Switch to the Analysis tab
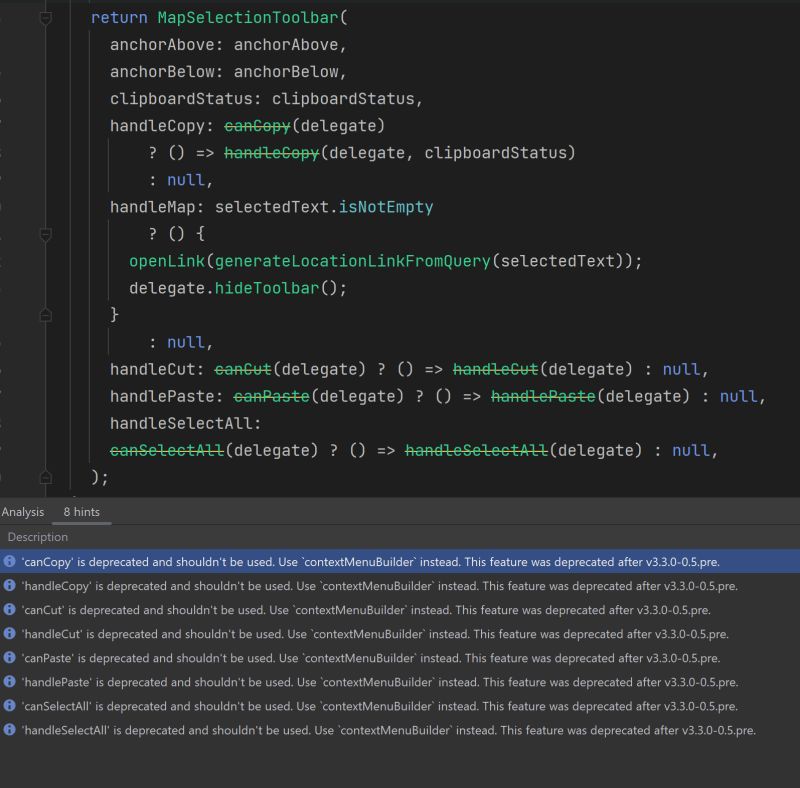This screenshot has width=800, height=788. click(x=22, y=511)
